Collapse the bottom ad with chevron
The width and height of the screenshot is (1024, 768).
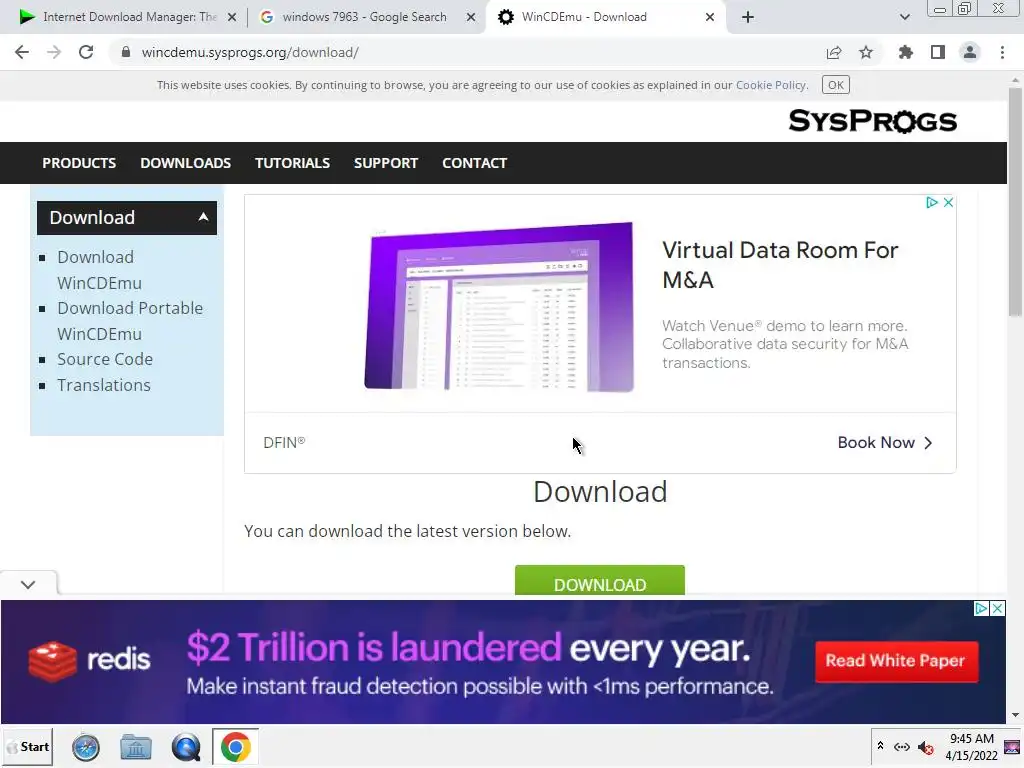28,584
